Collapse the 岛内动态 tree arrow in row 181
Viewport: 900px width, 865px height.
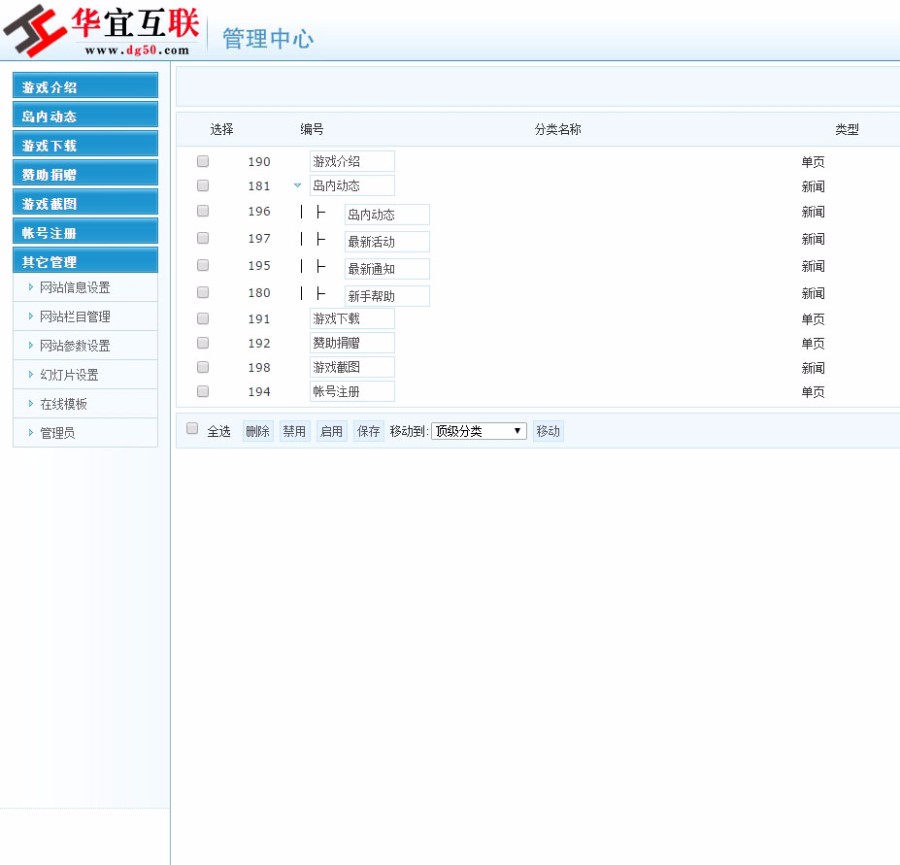[297, 186]
